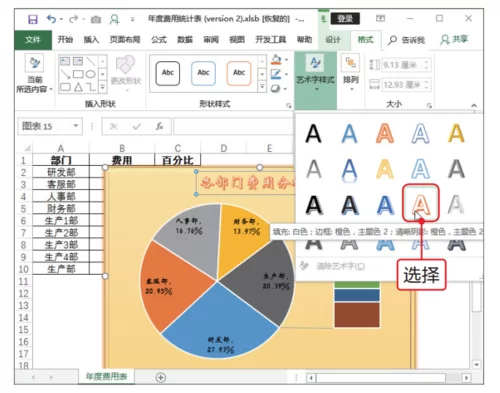The width and height of the screenshot is (500, 393).
Task: Click the Save icon in quick access toolbar
Action: pyautogui.click(x=33, y=19)
